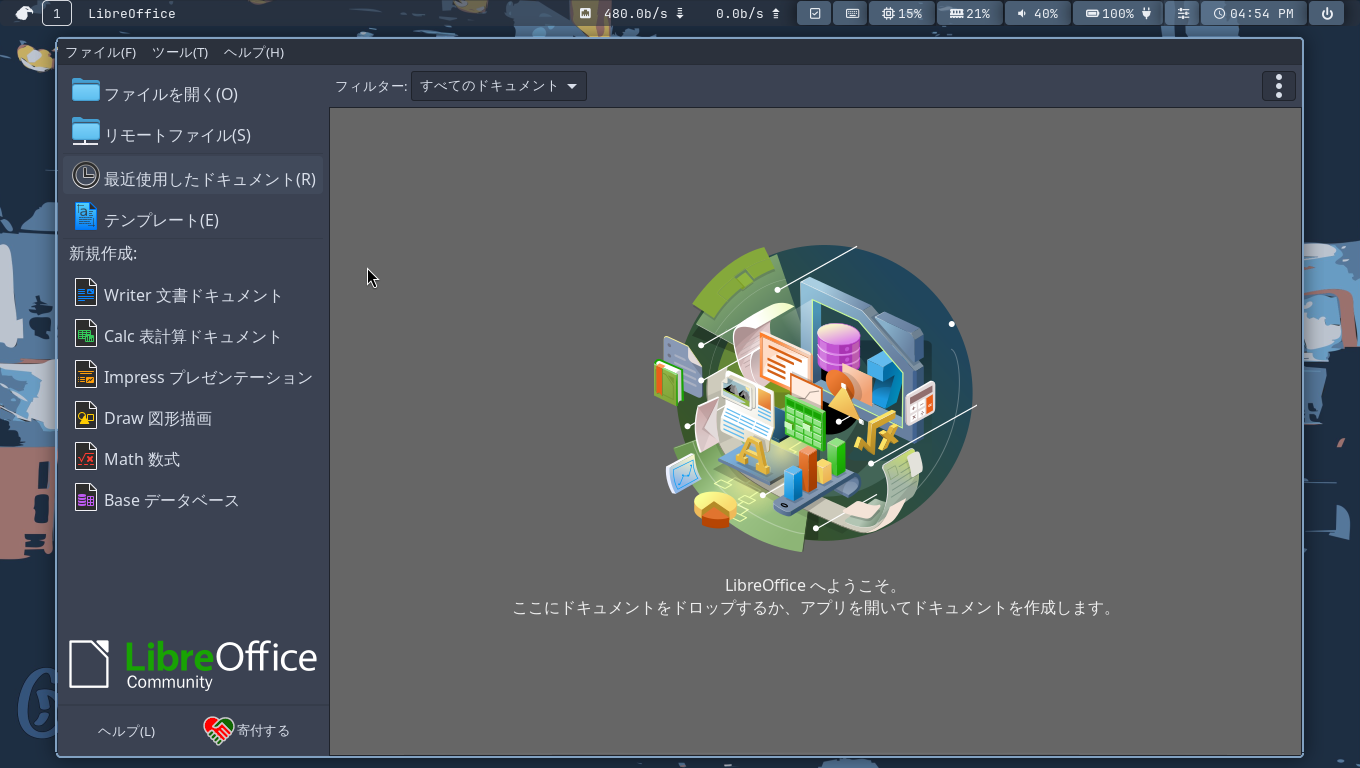
Task: Click the LibreOffice welcome illustration
Action: 815,398
